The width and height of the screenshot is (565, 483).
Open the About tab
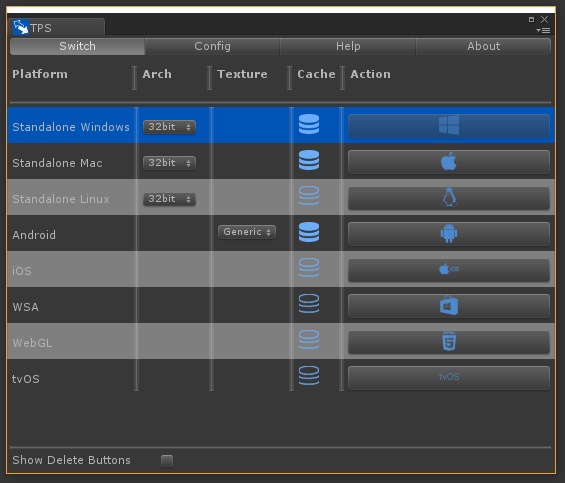coord(484,46)
